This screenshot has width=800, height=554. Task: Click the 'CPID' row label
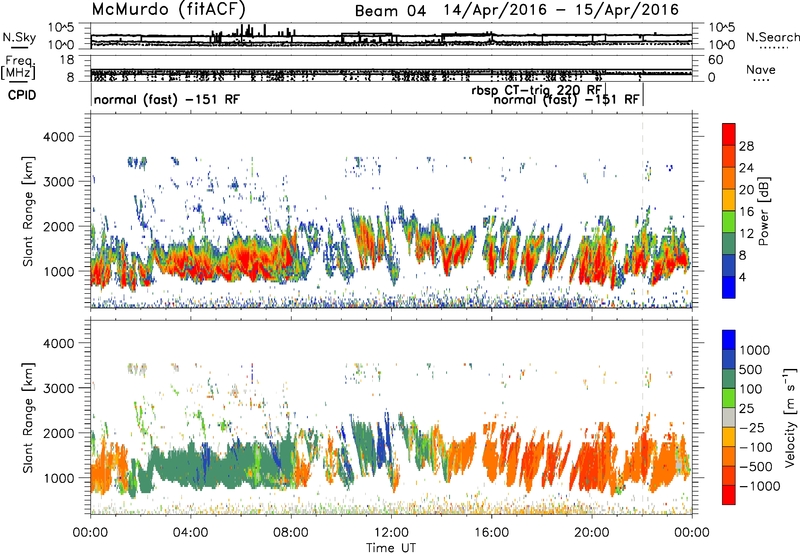pos(22,95)
